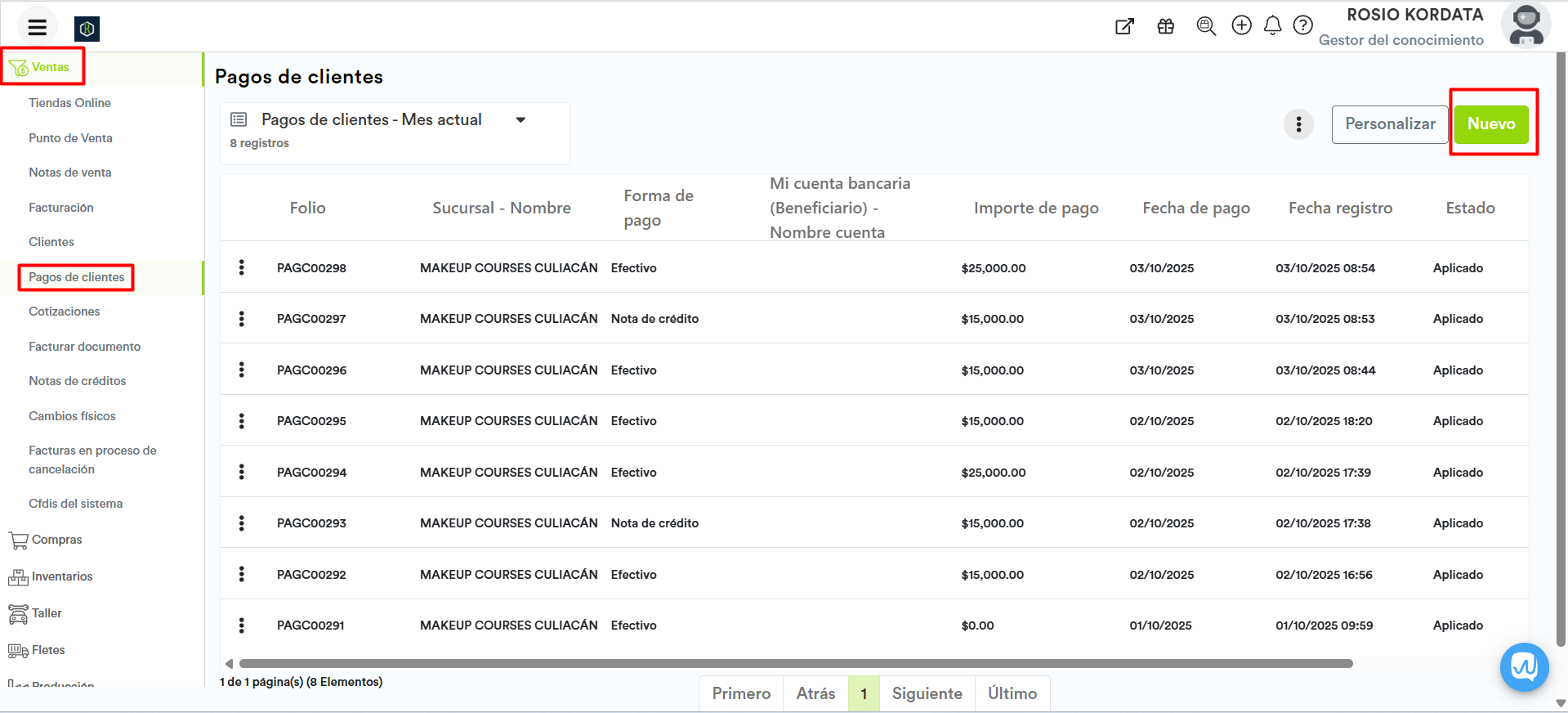Go to Siguiente page in pagination
This screenshot has height=713, width=1568.
[927, 693]
